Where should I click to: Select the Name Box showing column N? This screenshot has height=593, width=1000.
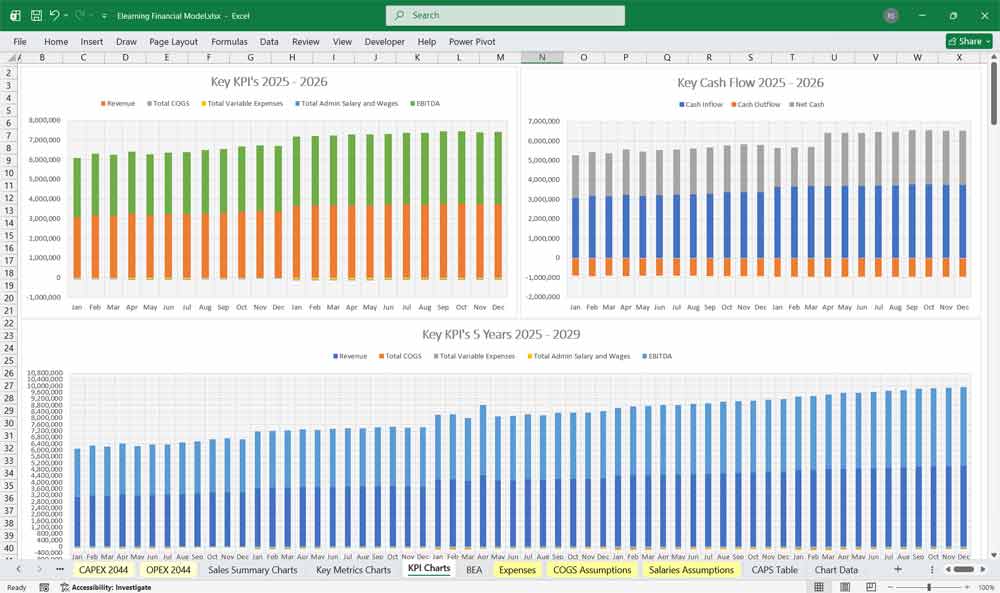pyautogui.click(x=543, y=57)
